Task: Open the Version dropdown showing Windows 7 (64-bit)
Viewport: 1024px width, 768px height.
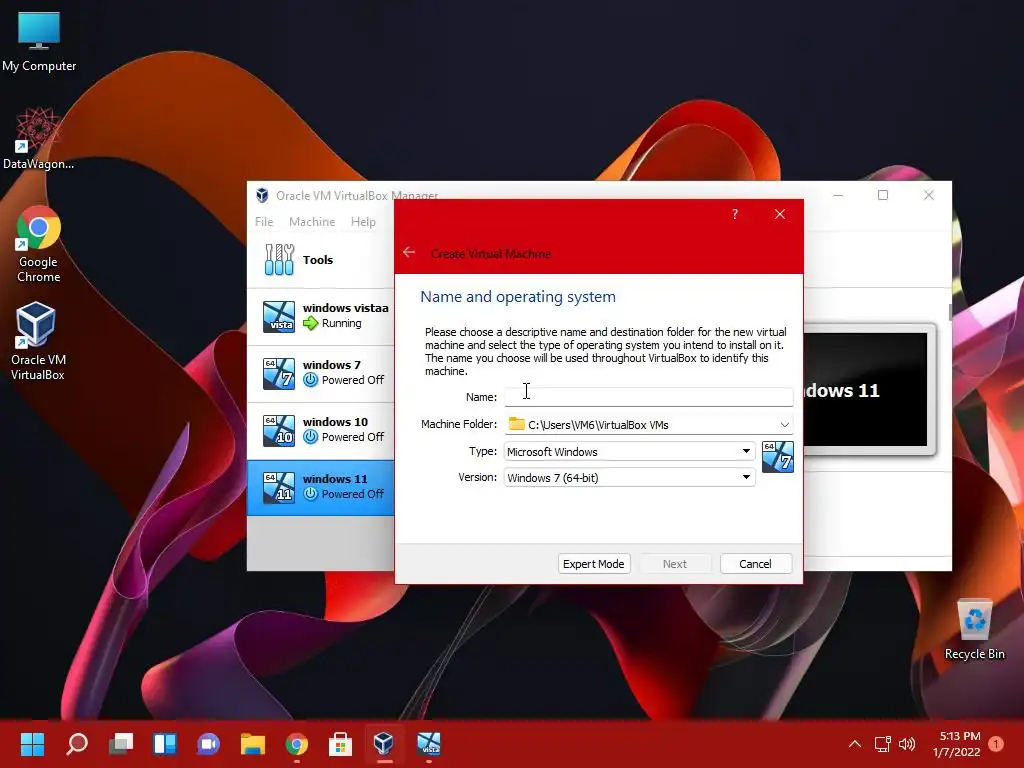Action: click(x=630, y=477)
